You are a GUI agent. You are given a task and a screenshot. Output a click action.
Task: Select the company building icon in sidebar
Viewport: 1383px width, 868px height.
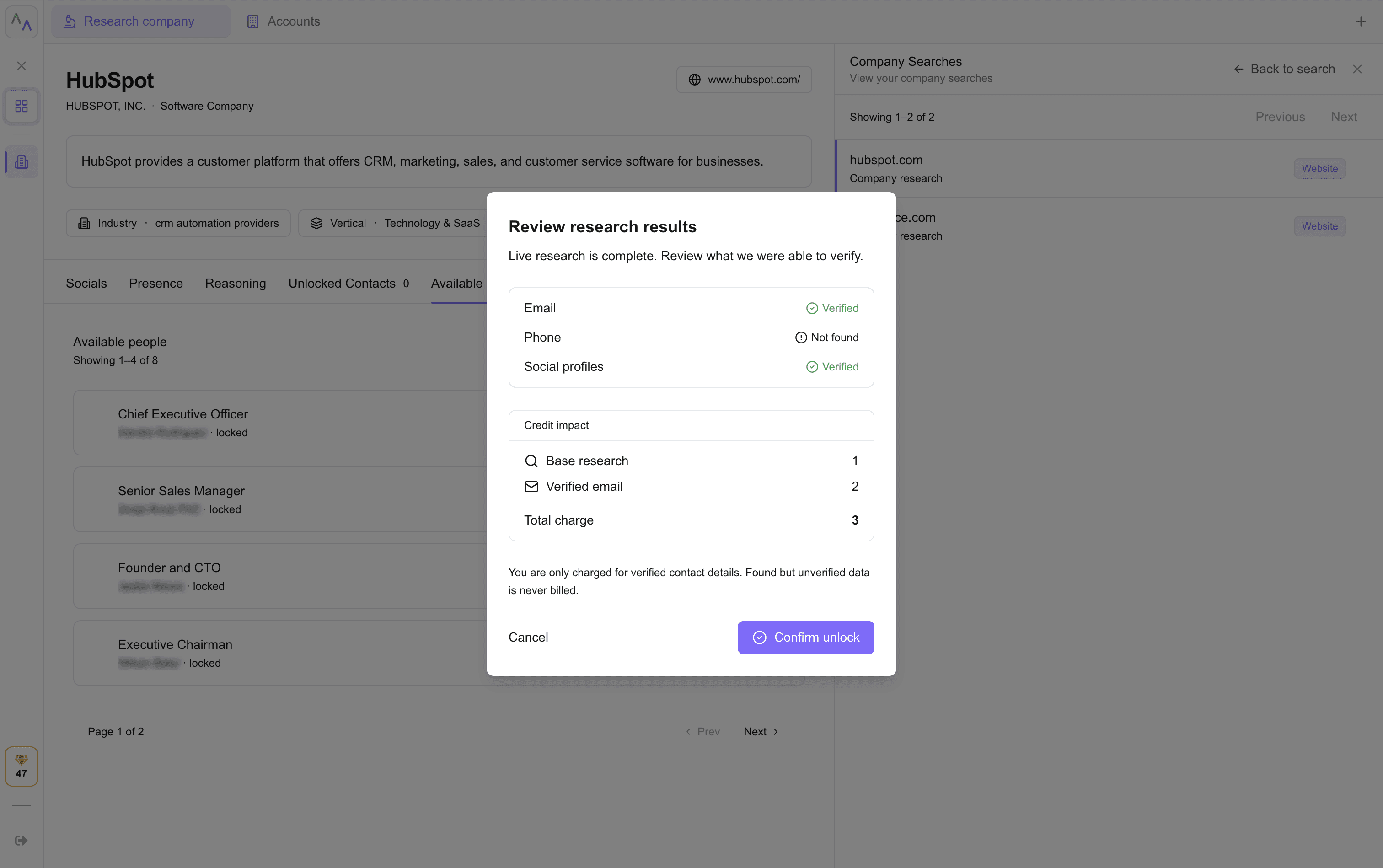tap(21, 162)
